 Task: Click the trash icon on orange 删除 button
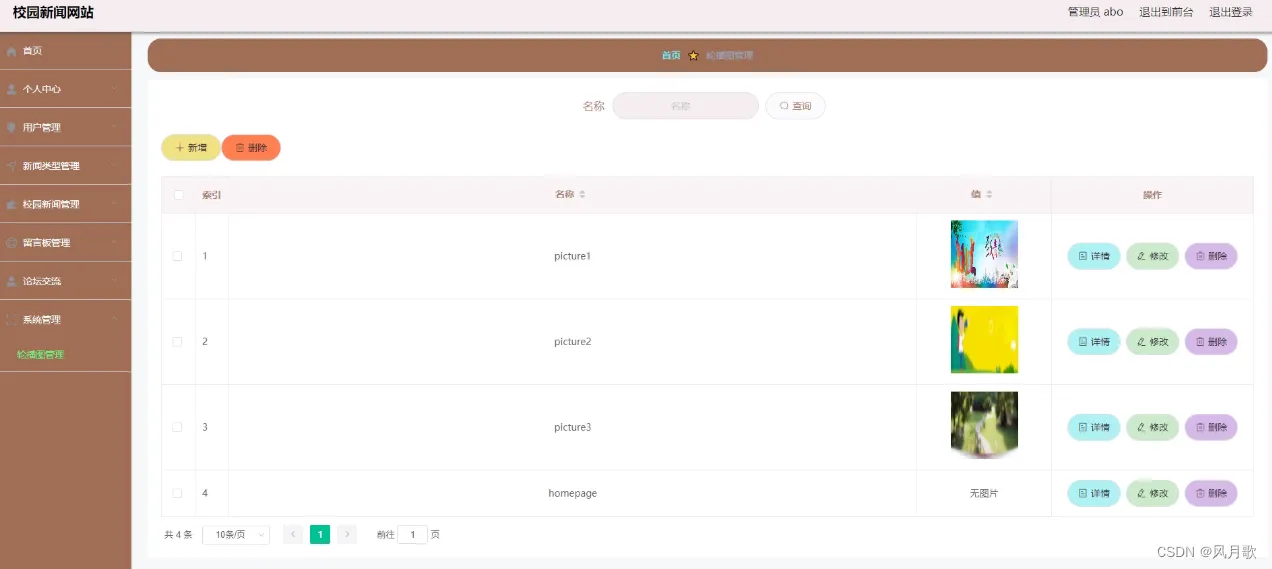tap(240, 148)
